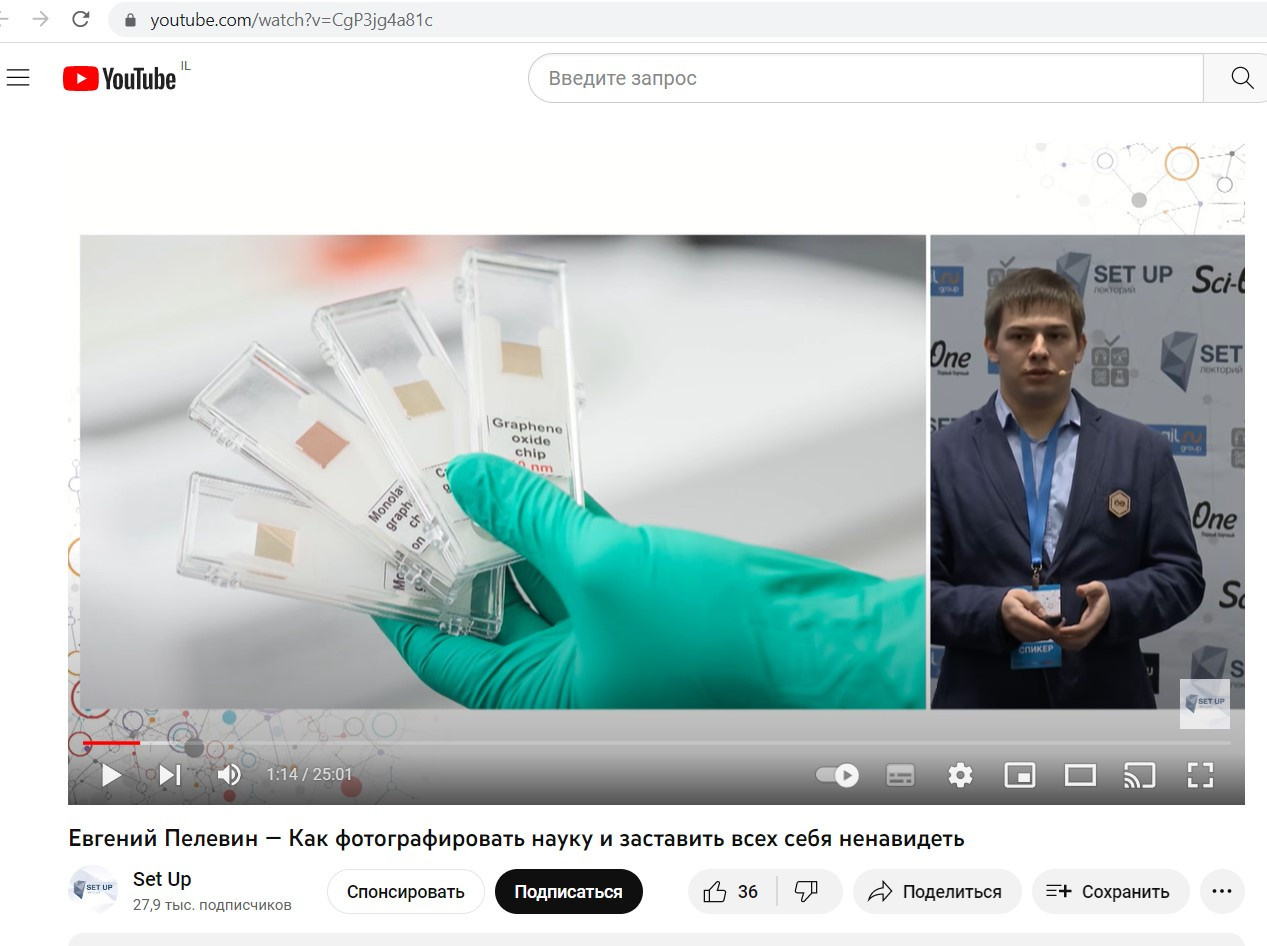Open the video settings gear

(960, 775)
